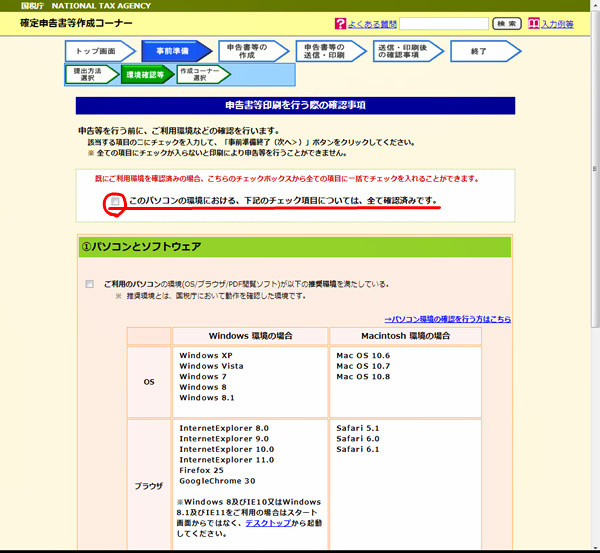Screen dimensions: 600x553
Task: Select the 申告書等の作成 step
Action: tap(253, 51)
